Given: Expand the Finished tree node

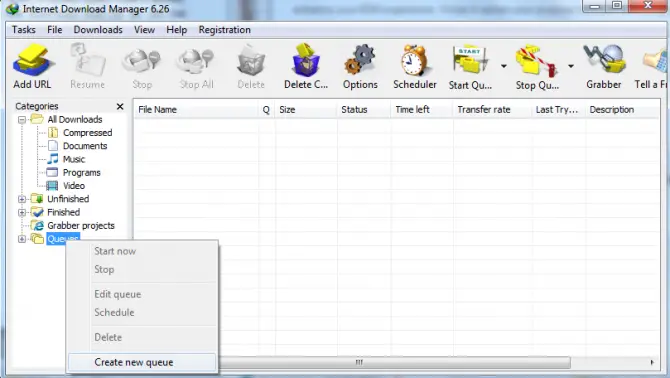Looking at the screenshot, I should click(x=22, y=212).
